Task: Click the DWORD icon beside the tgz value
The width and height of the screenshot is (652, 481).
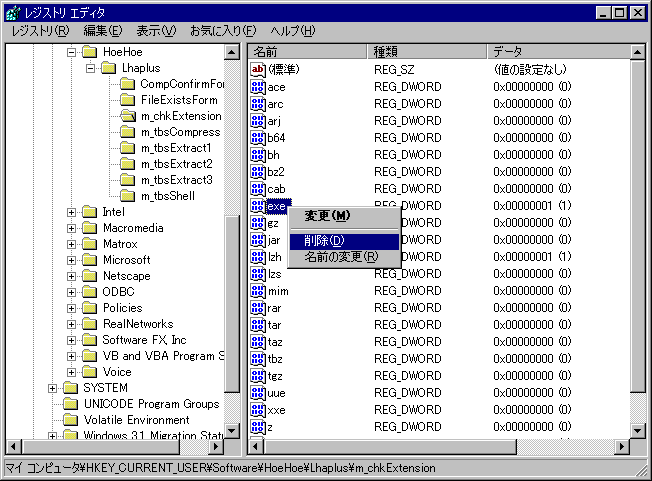Action: [257, 376]
